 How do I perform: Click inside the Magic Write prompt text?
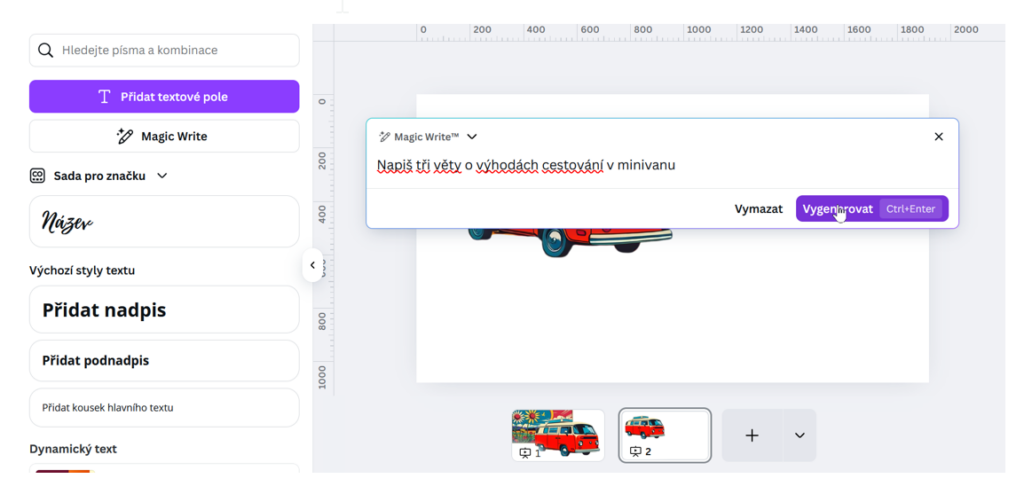[526, 165]
